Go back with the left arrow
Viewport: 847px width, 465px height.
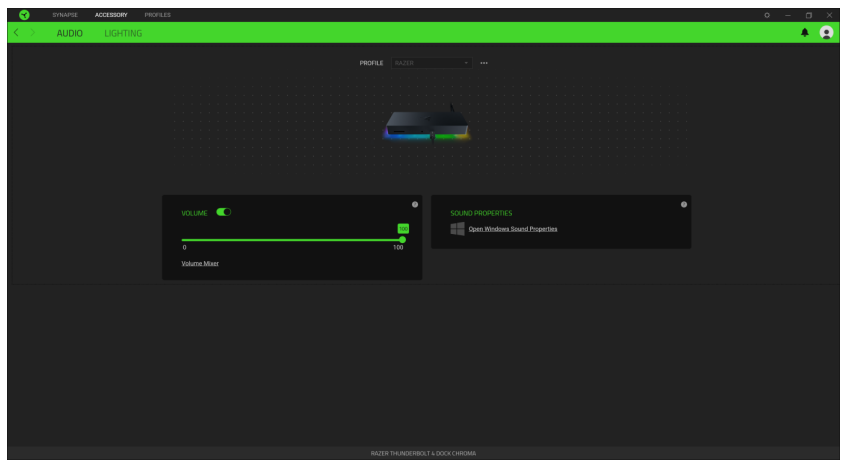[x=16, y=32]
